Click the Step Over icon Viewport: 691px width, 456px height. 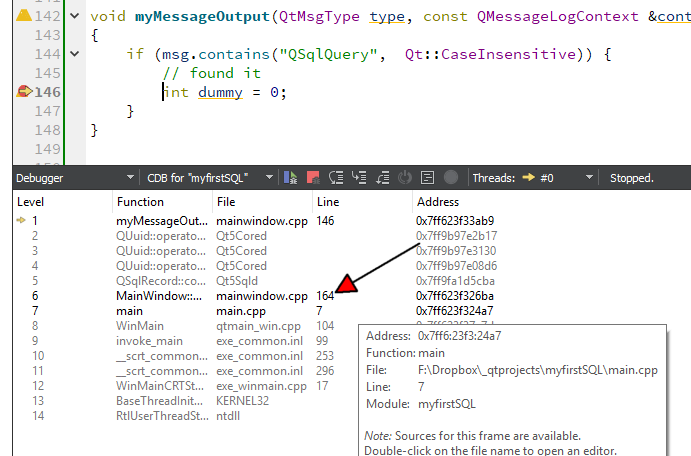[336, 178]
